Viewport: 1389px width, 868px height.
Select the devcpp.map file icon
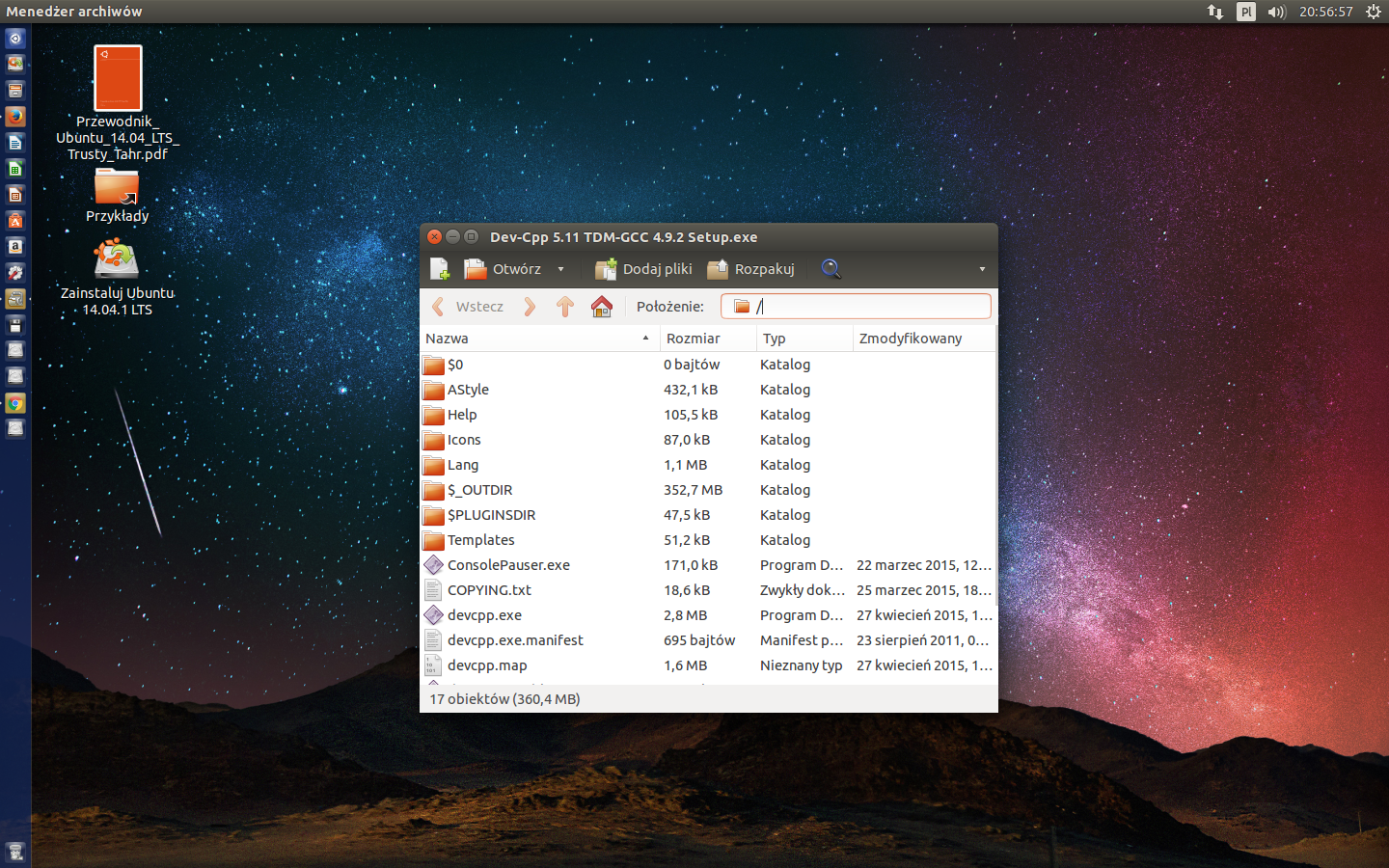[x=433, y=665]
